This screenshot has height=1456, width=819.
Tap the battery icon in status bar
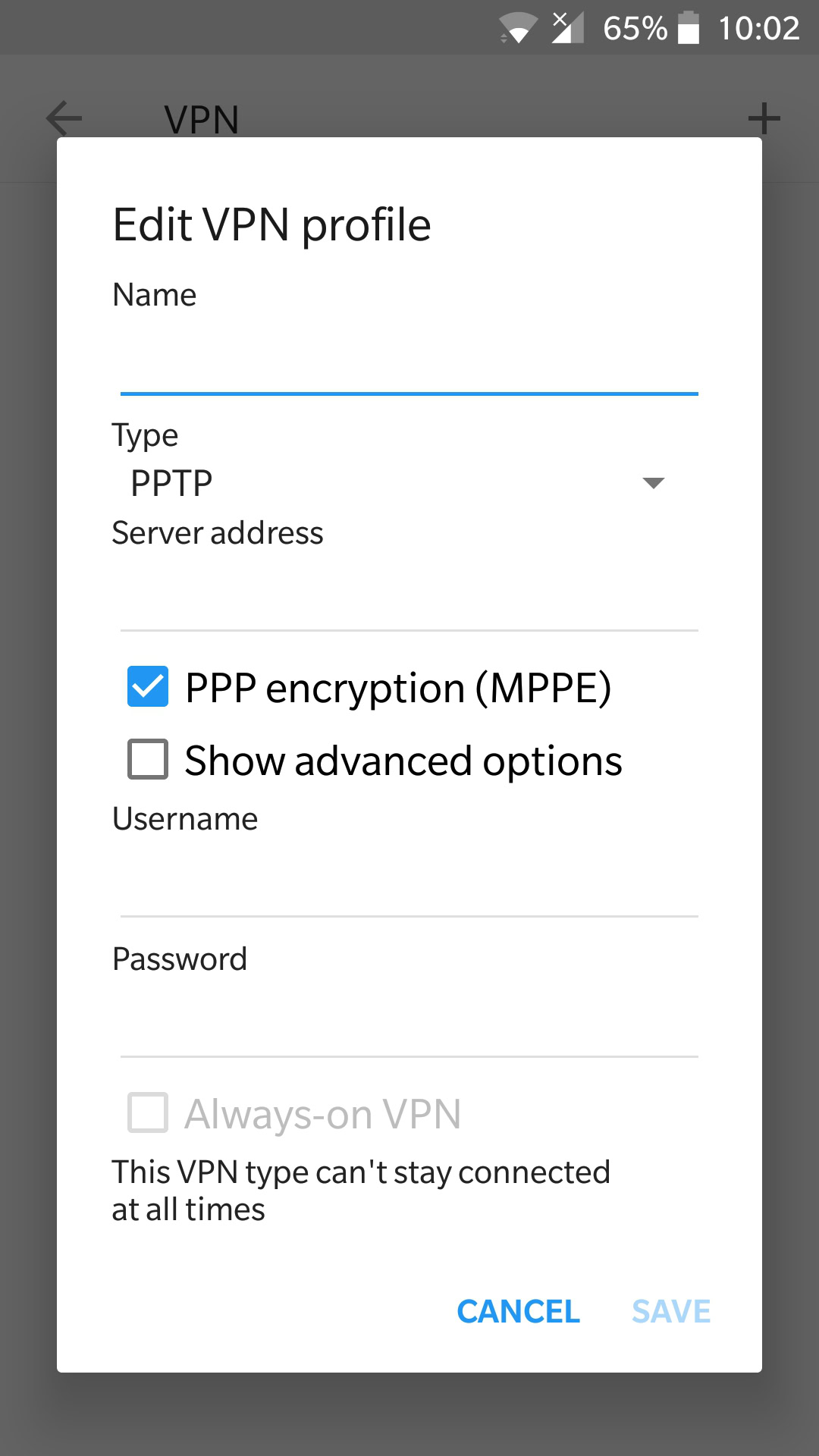(x=689, y=29)
